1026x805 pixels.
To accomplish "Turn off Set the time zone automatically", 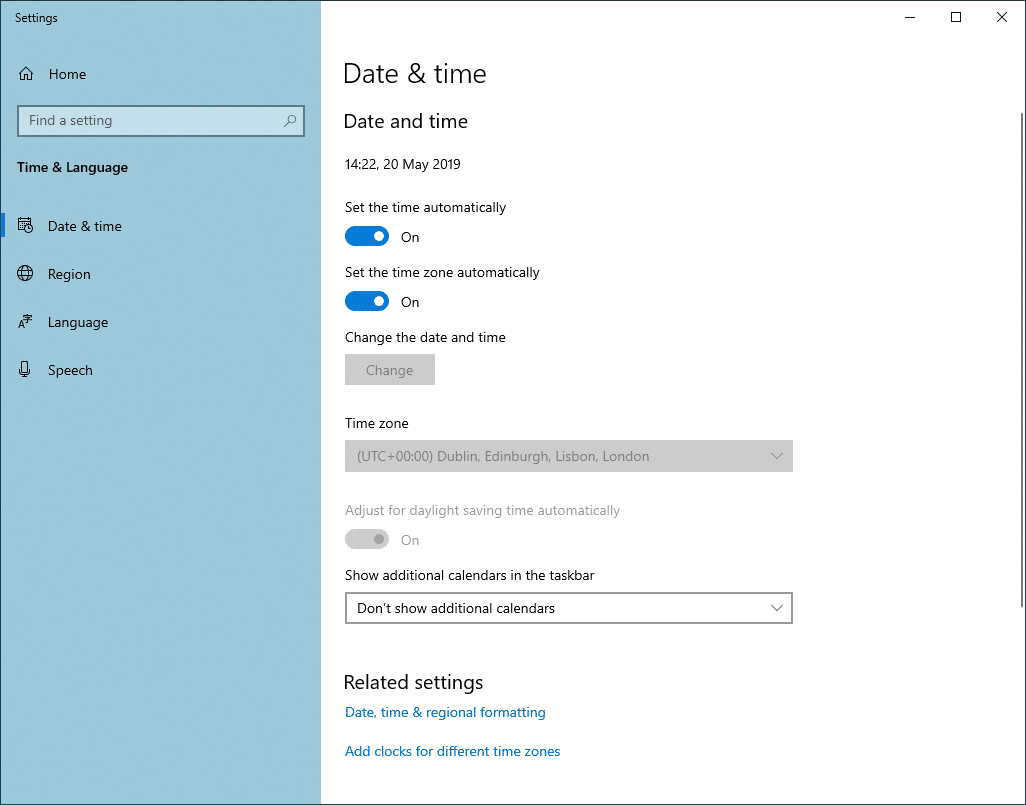I will click(x=367, y=301).
